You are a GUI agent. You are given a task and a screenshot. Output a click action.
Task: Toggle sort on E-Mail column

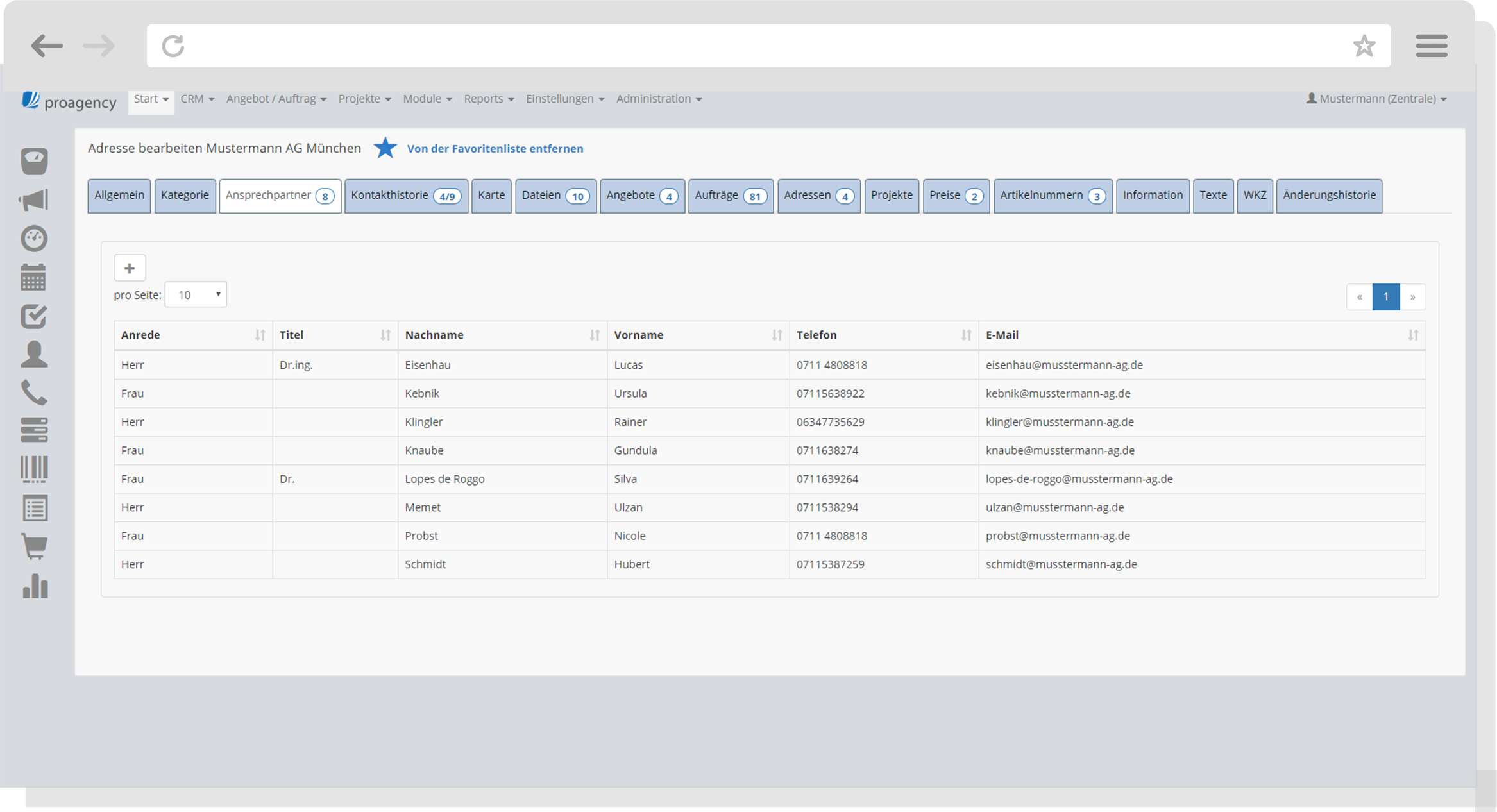pyautogui.click(x=1412, y=335)
